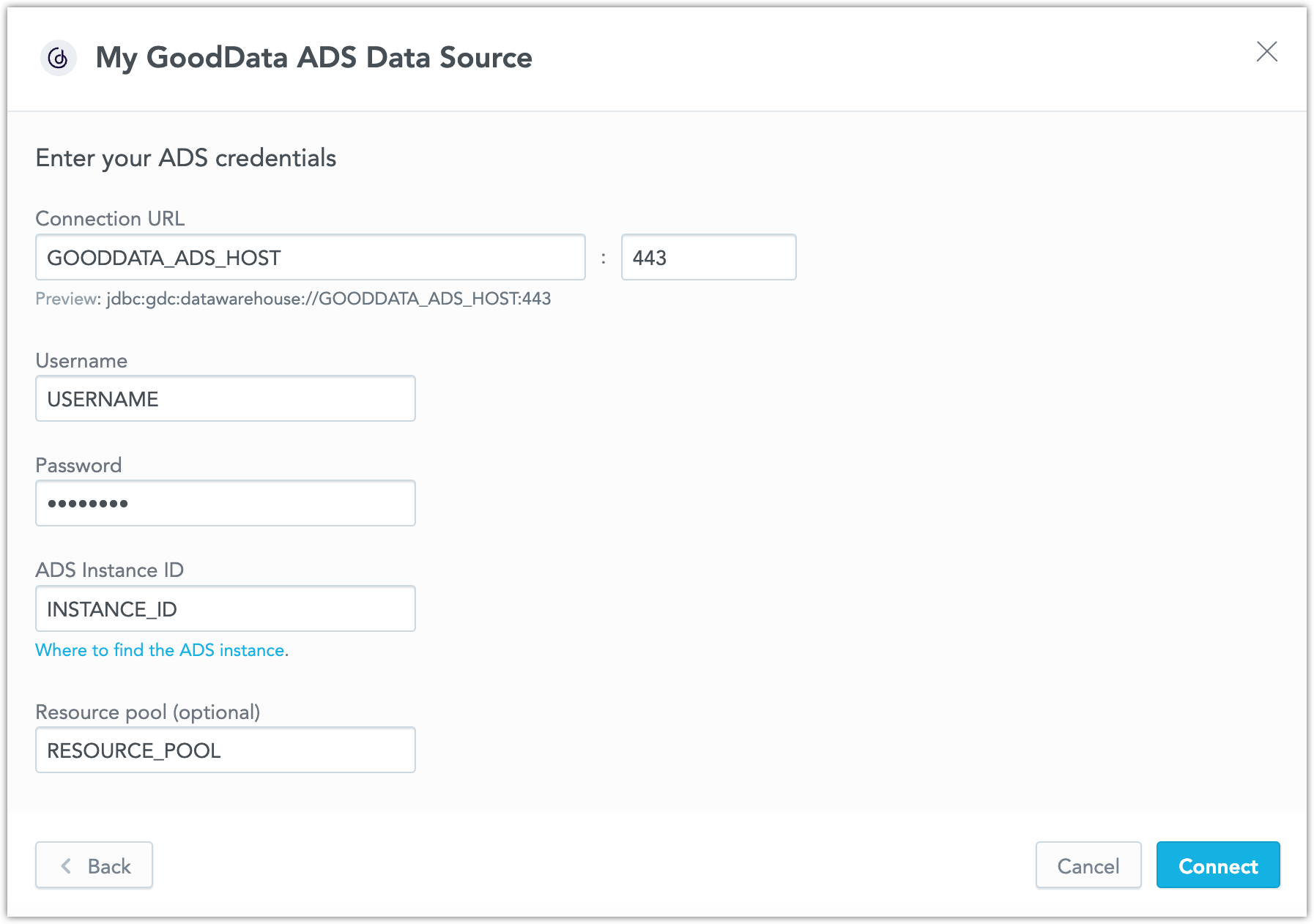Image resolution: width=1314 pixels, height=924 pixels.
Task: Click the Connect button
Action: [1218, 865]
